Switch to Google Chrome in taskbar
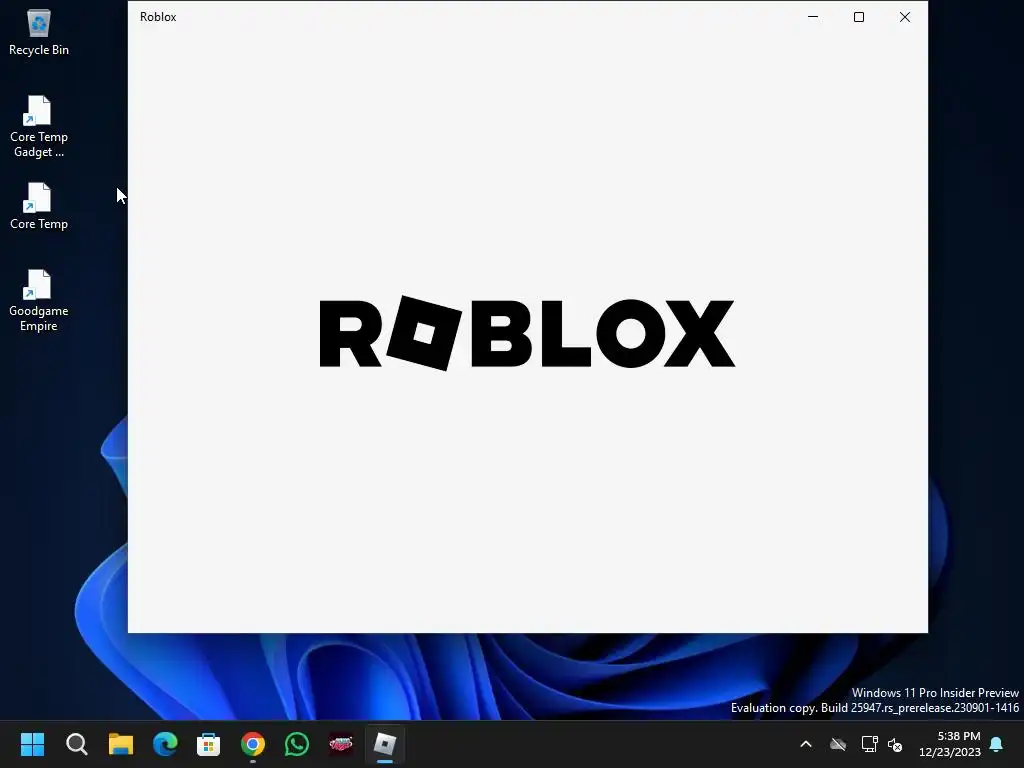Image resolution: width=1024 pixels, height=768 pixels. (253, 744)
